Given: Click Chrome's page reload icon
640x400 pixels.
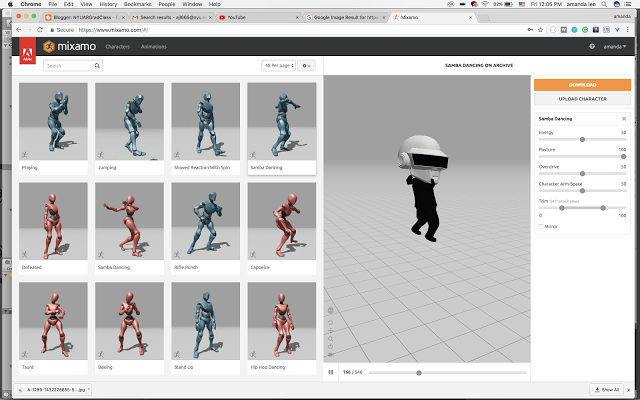Looking at the screenshot, I should point(37,31).
